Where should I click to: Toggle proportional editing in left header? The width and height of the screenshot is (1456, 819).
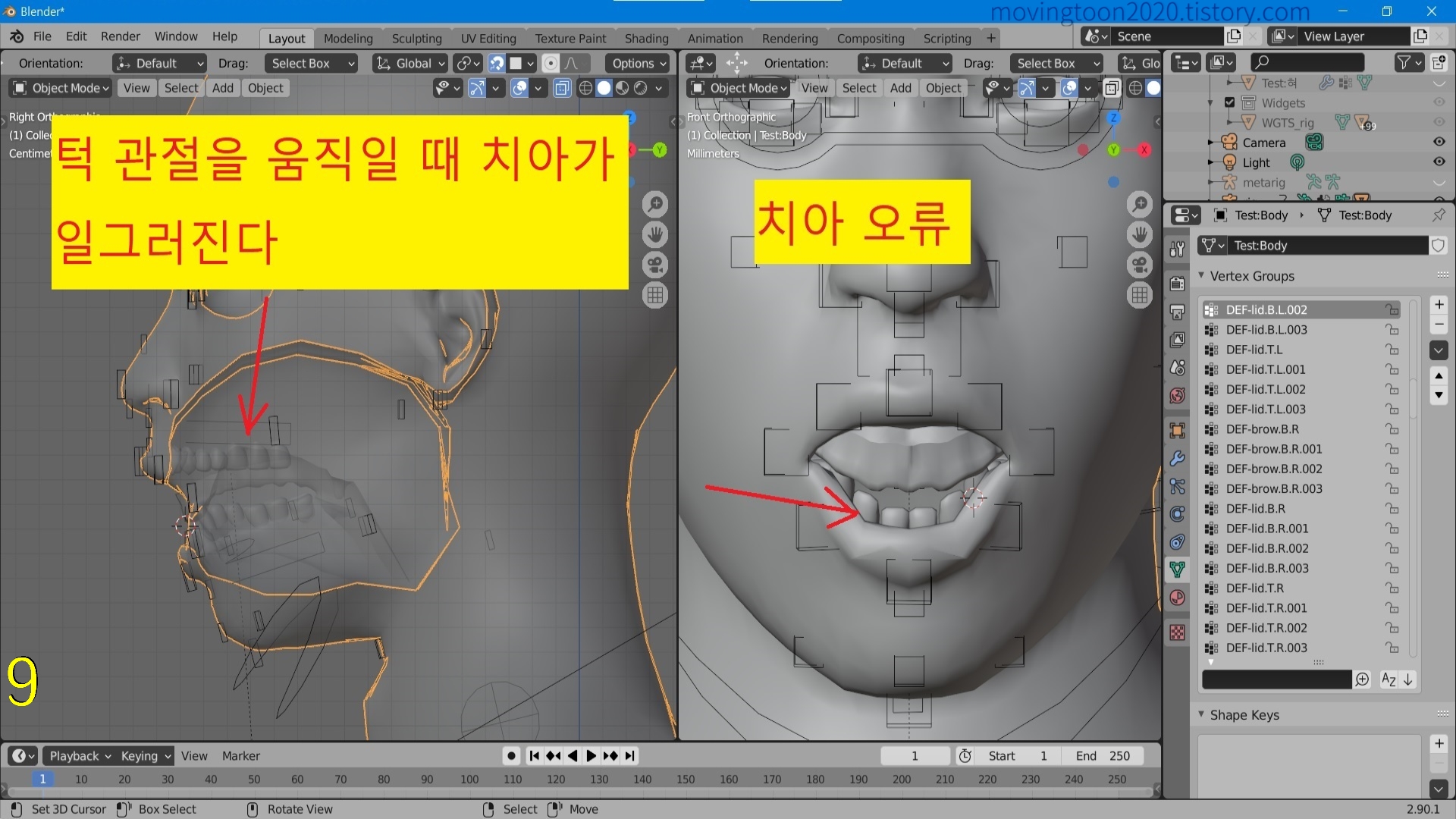[551, 64]
